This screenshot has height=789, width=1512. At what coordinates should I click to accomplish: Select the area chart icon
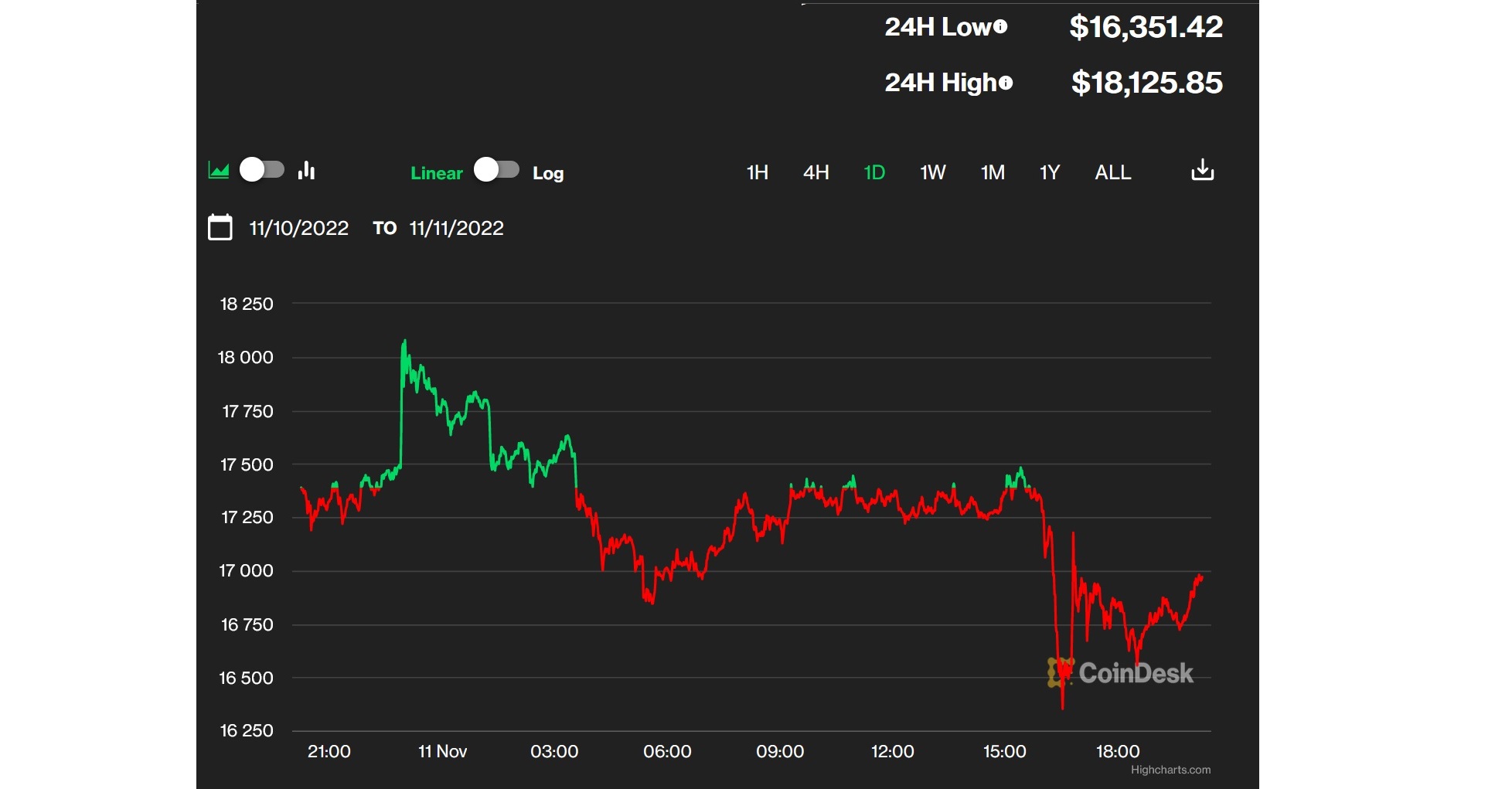click(219, 171)
